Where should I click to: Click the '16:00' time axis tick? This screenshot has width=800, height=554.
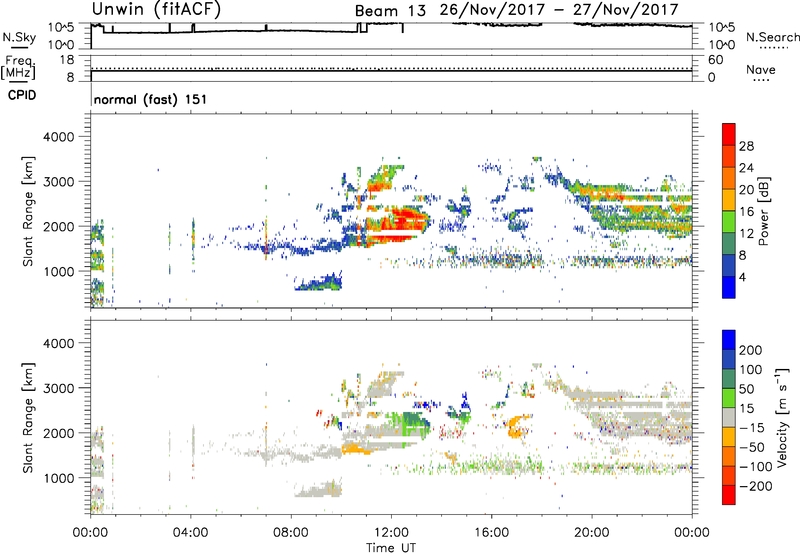pyautogui.click(x=491, y=533)
